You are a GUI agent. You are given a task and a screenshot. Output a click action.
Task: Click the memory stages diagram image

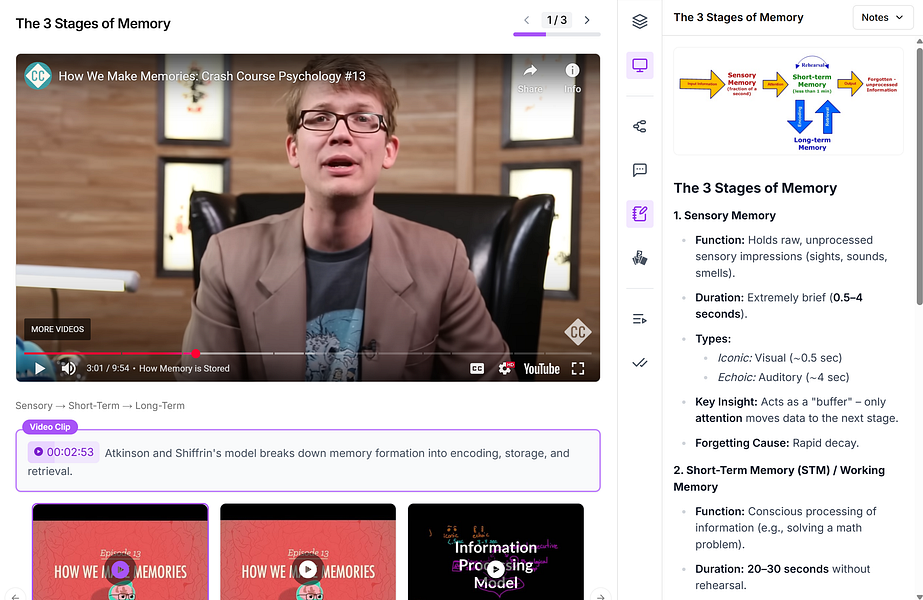click(788, 101)
